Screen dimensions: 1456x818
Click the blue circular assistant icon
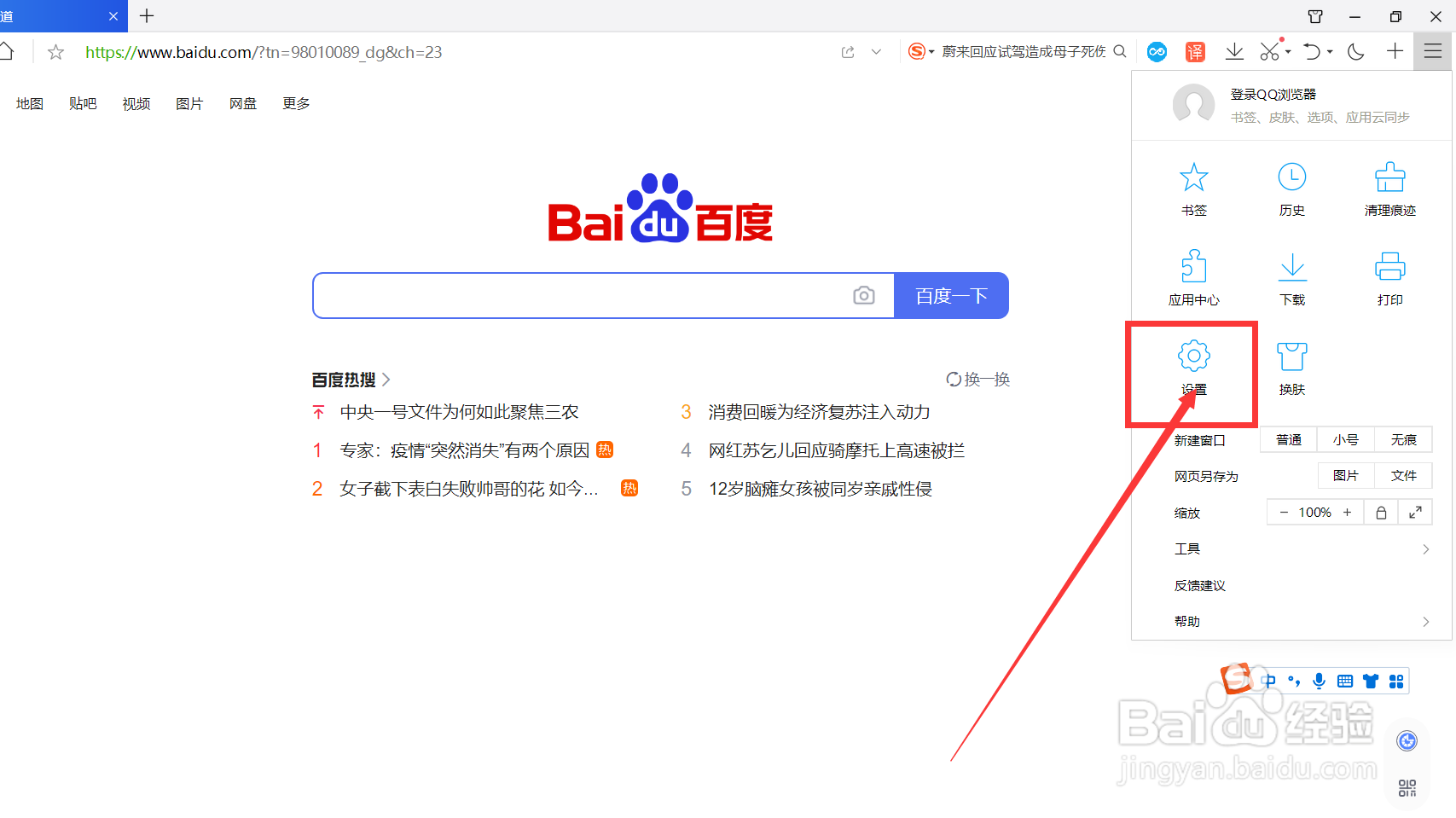pos(1407,740)
